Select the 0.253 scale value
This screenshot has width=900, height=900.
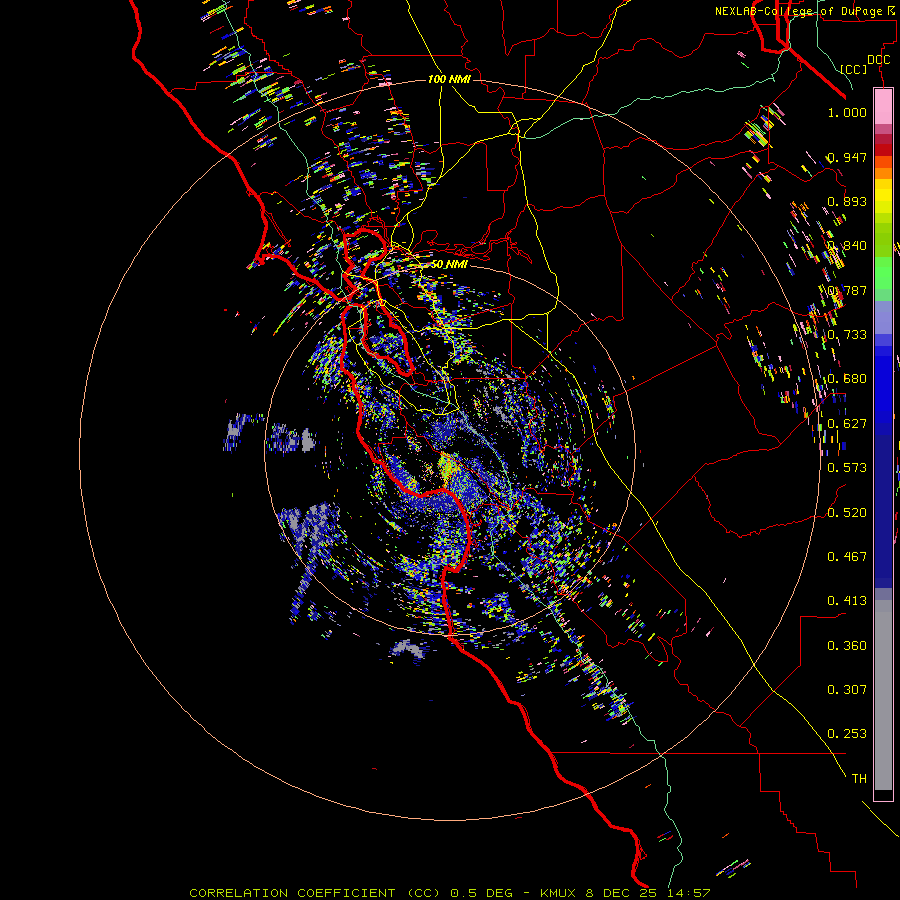click(x=847, y=734)
